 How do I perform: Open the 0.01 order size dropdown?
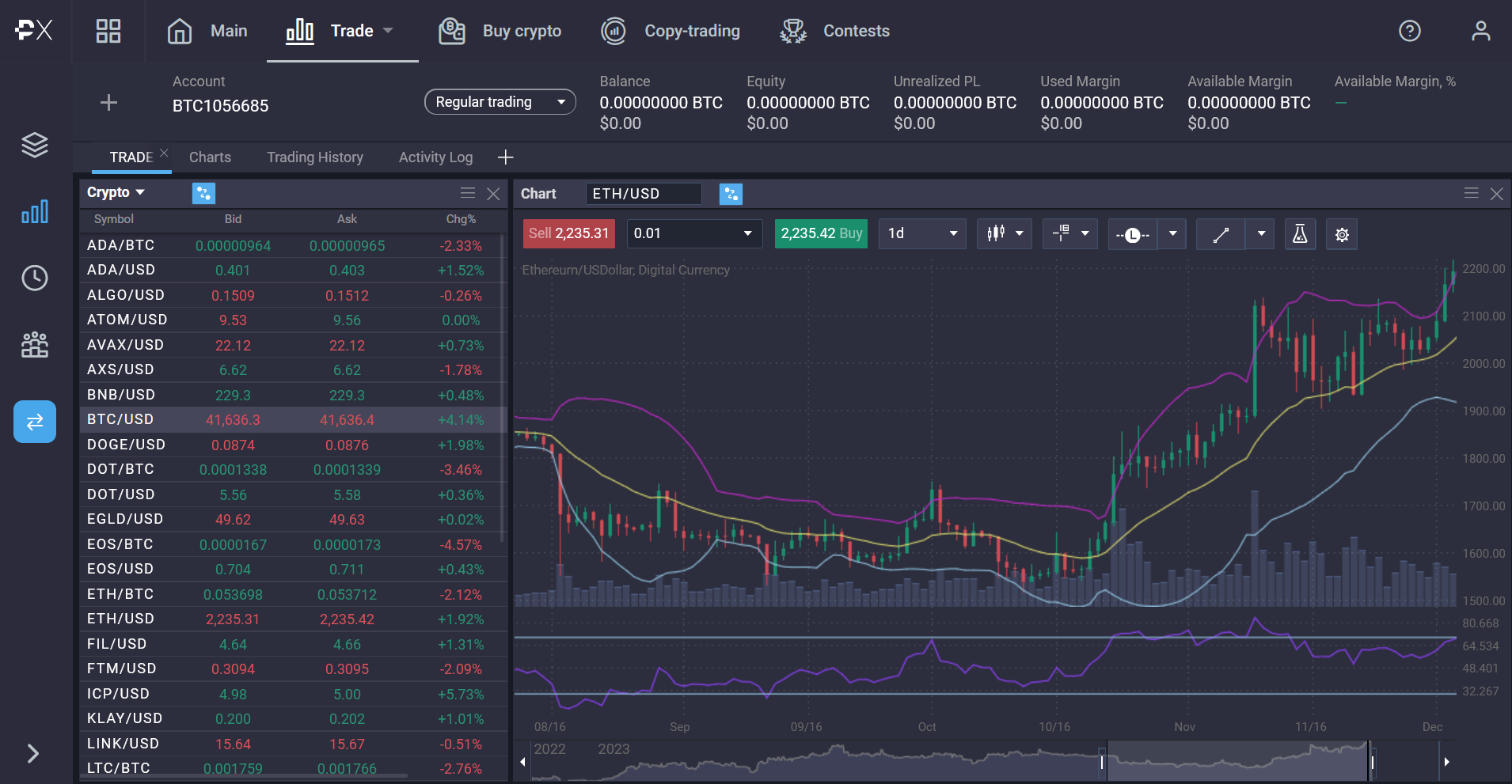tap(694, 233)
